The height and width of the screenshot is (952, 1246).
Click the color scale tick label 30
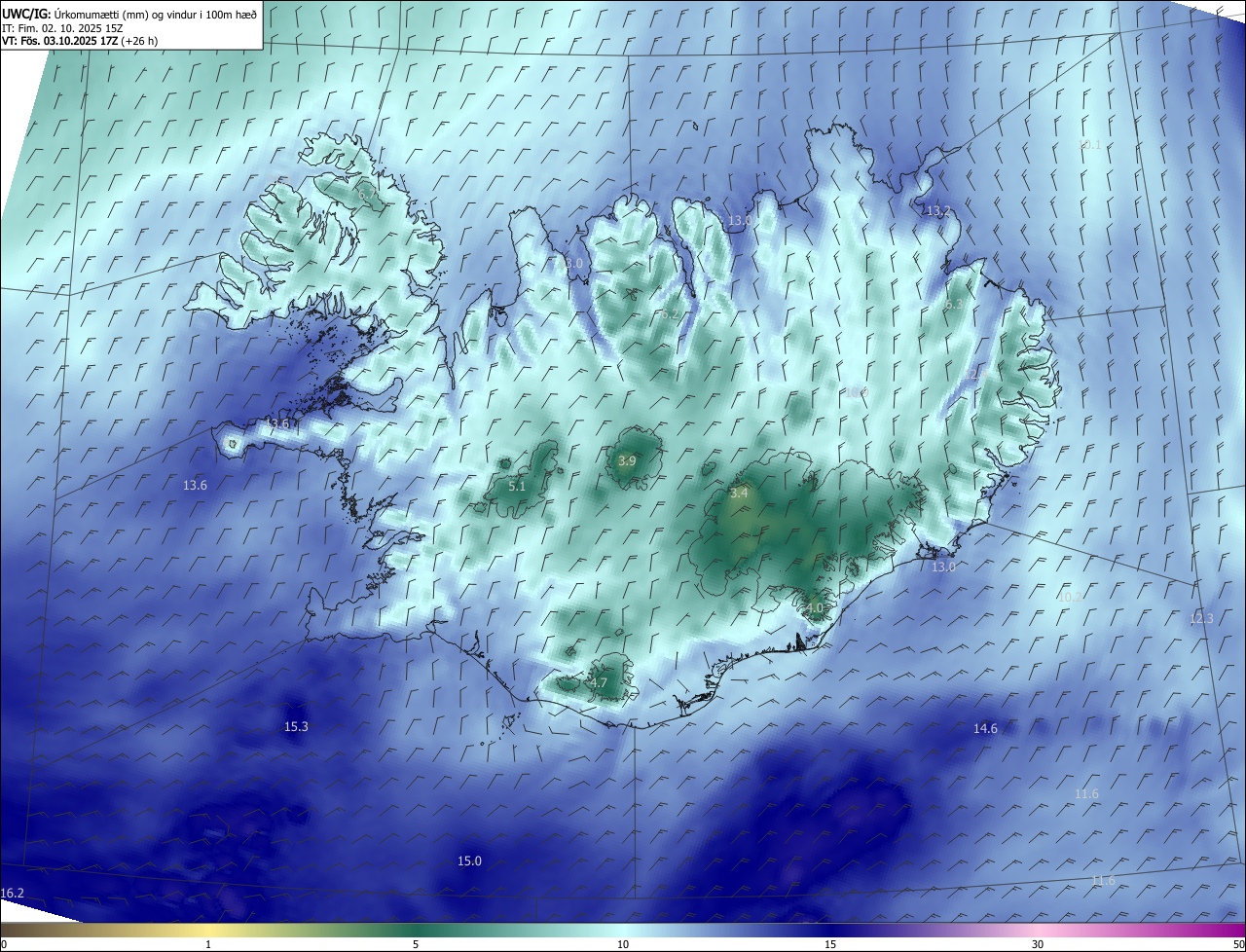1038,945
